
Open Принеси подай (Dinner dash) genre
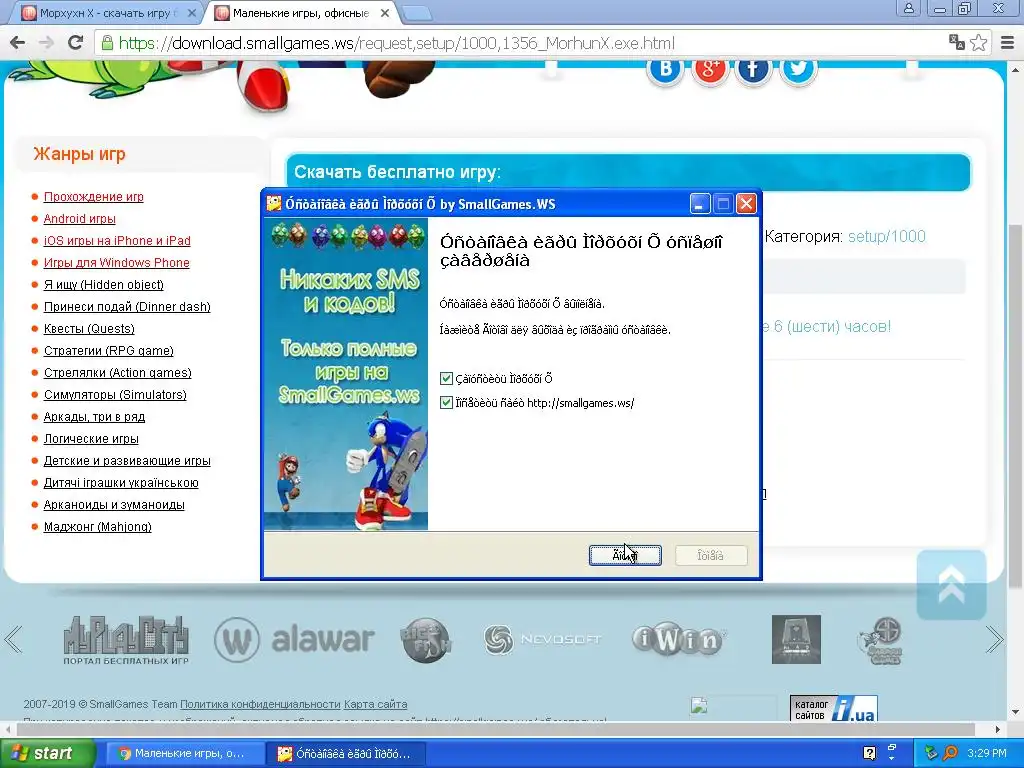(x=127, y=307)
